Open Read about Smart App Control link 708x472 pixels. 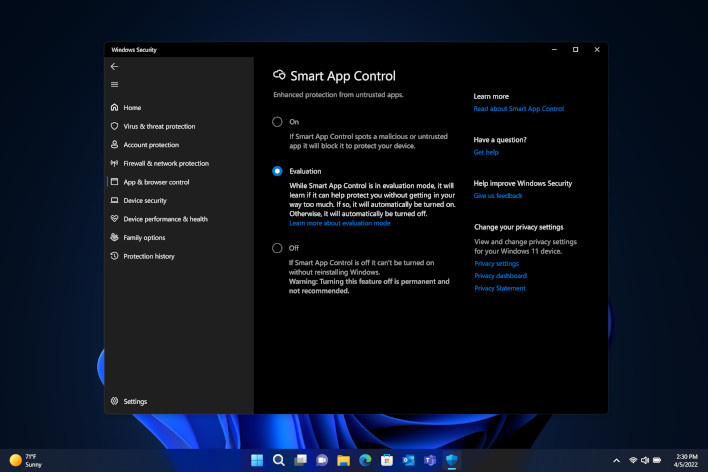click(x=518, y=108)
